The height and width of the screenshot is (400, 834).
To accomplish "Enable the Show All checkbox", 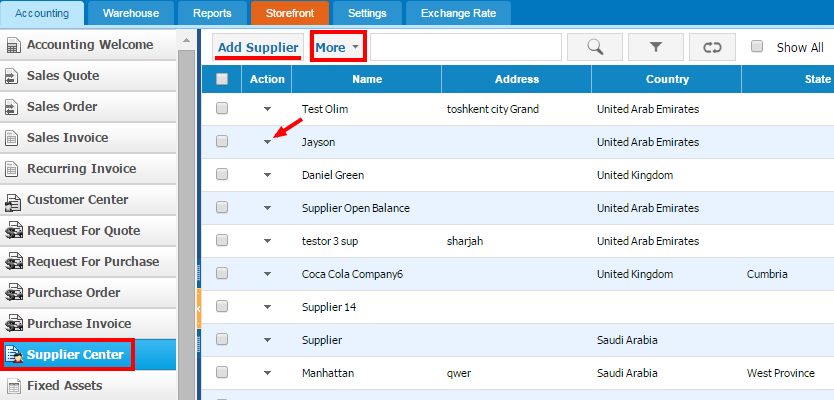I will point(757,47).
